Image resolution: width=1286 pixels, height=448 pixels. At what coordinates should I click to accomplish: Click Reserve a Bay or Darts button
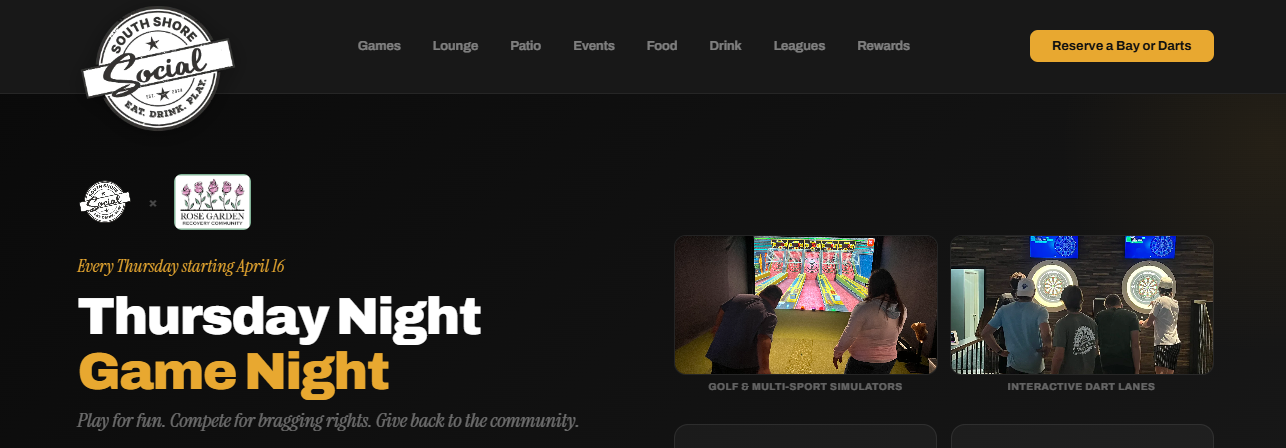pos(1121,46)
